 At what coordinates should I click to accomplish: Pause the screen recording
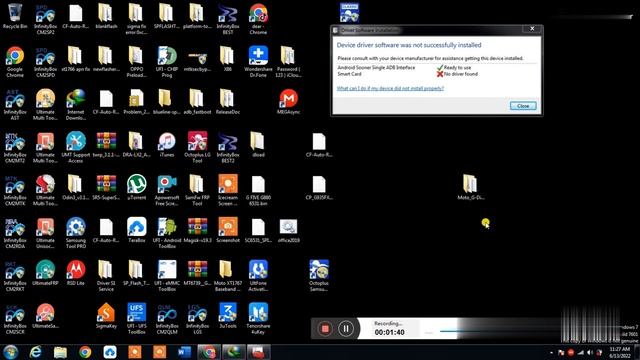(346, 329)
